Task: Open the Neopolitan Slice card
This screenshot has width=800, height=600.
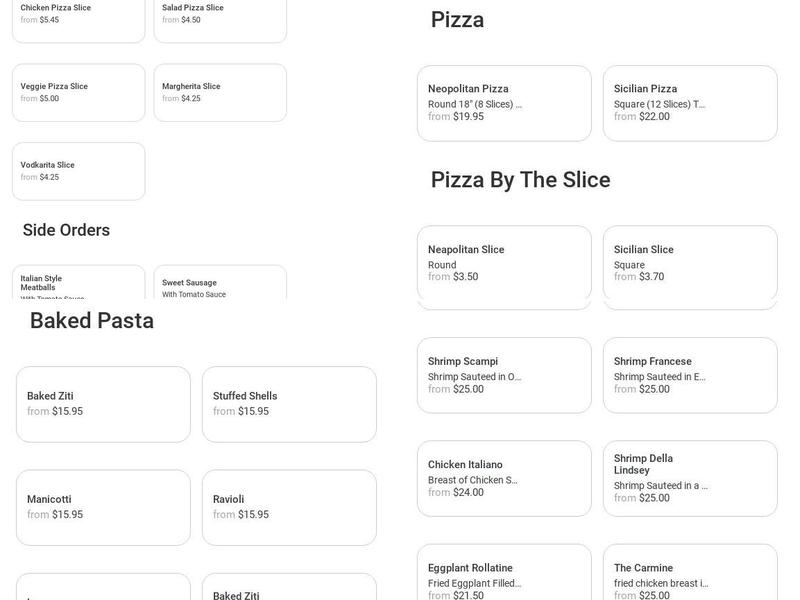Action: (x=503, y=266)
